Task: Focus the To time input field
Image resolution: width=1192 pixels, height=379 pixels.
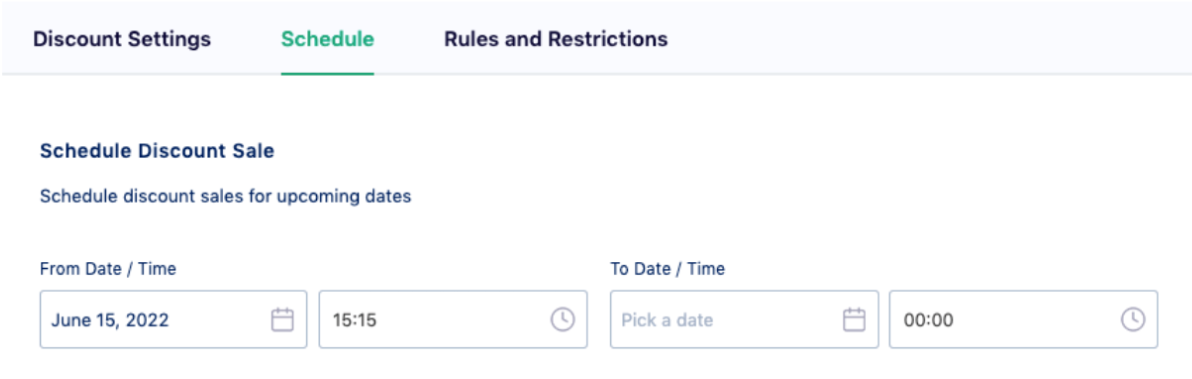Action: (1023, 320)
